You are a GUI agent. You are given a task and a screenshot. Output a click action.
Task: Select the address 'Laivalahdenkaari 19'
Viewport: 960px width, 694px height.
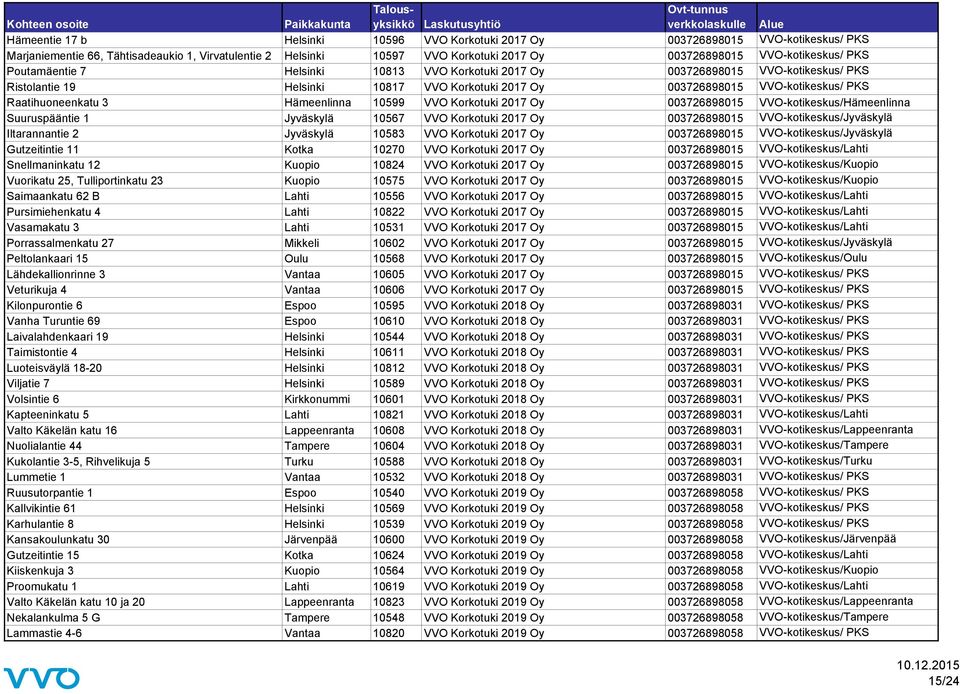57,337
